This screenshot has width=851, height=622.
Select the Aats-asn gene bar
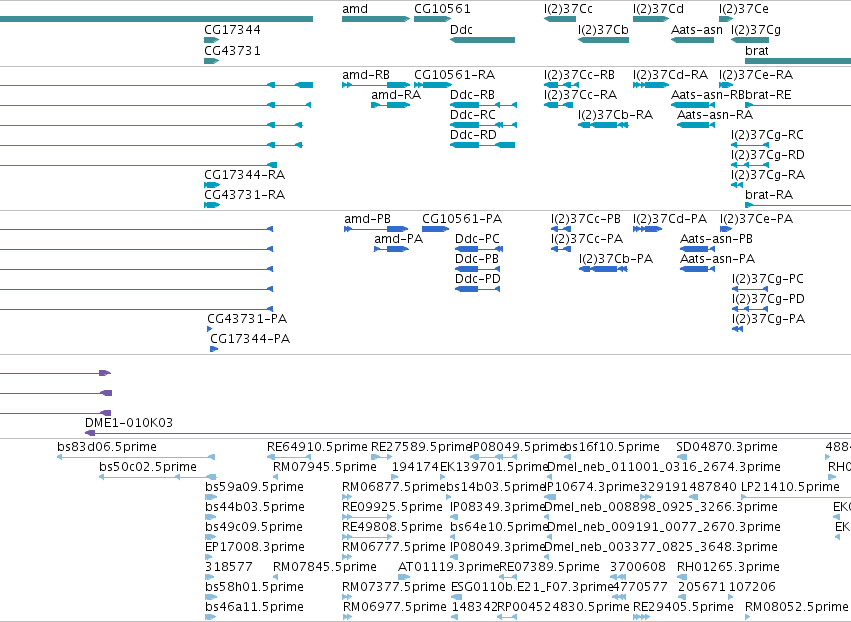[693, 40]
